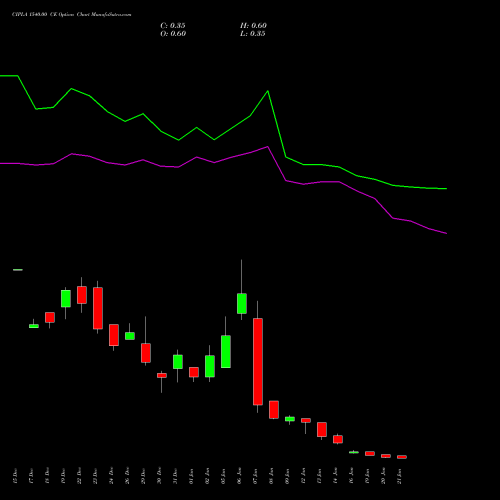The image size is (500, 500).
Task: Click the '12 Jan' date axis label
Action: pyautogui.click(x=303, y=476)
